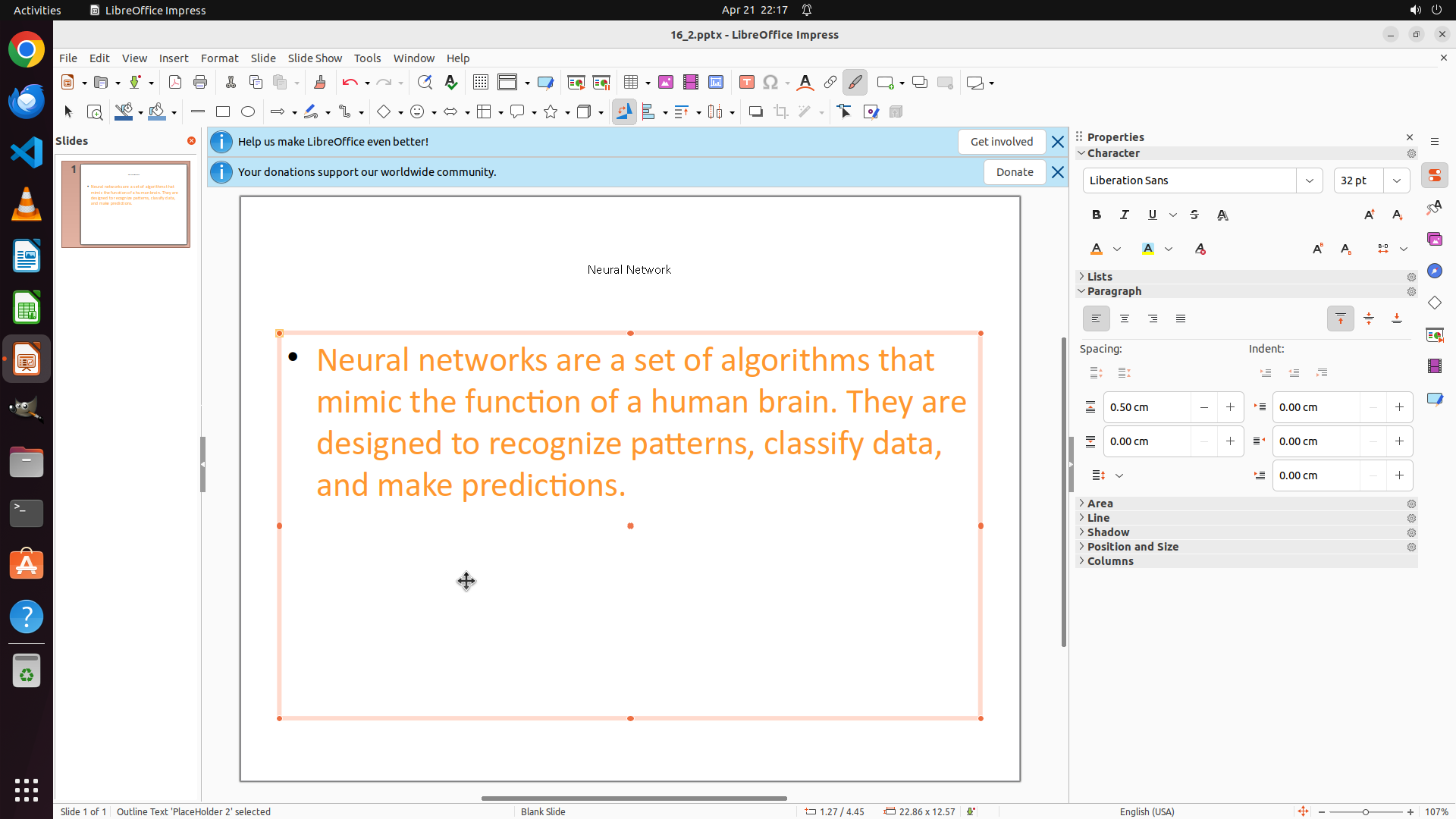Click the Get involved button
Screen dimensions: 1456x819
pyautogui.click(x=1001, y=142)
